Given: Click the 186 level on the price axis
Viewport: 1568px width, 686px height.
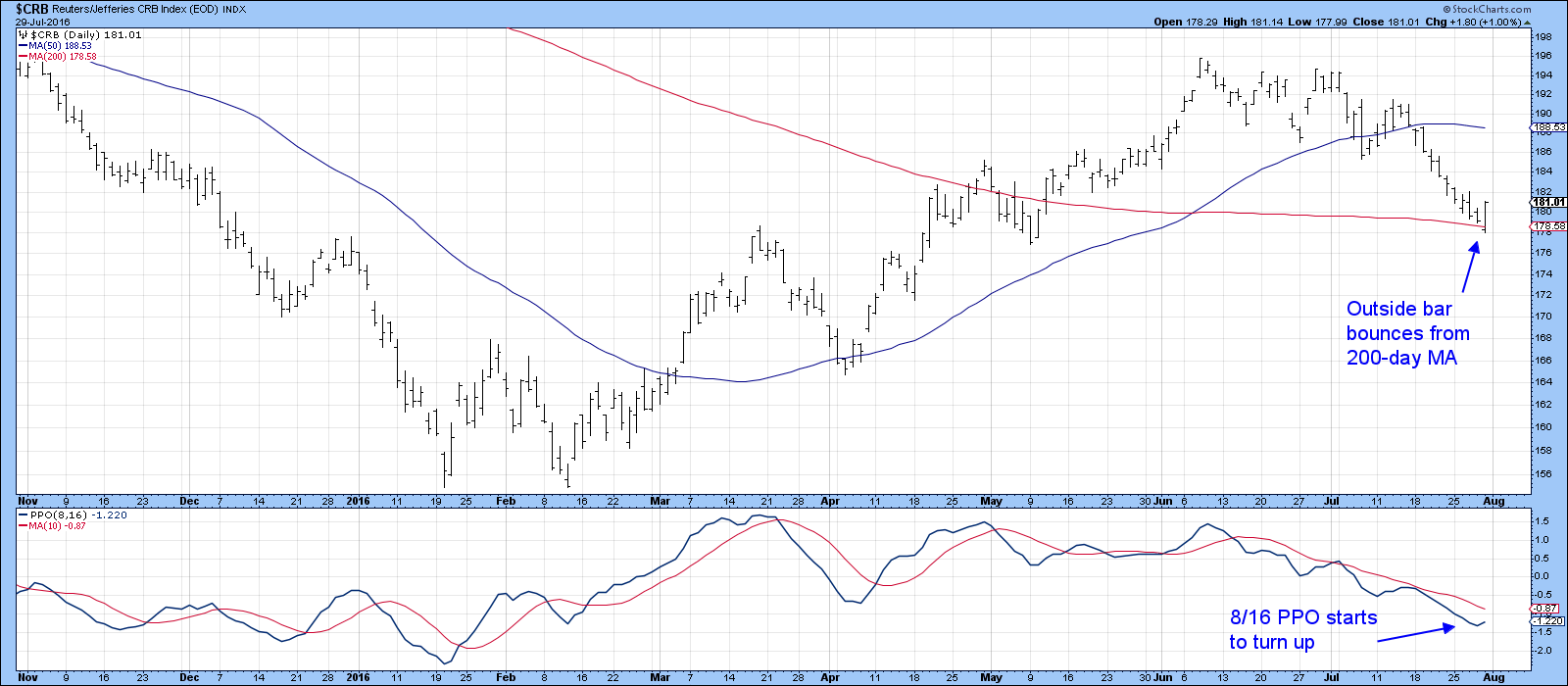Looking at the screenshot, I should coord(1543,152).
